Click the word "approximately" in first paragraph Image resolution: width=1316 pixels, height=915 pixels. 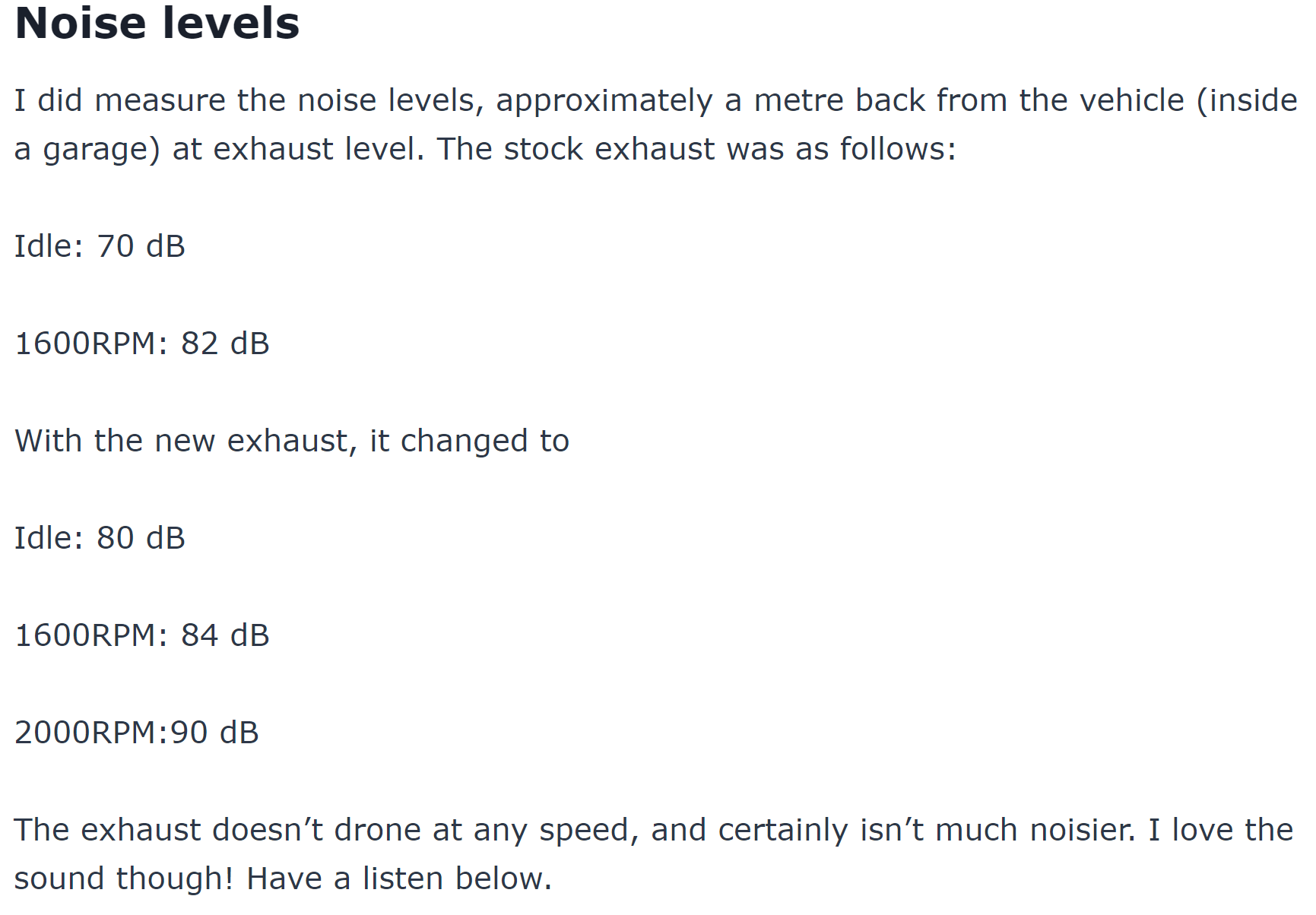coord(604,101)
